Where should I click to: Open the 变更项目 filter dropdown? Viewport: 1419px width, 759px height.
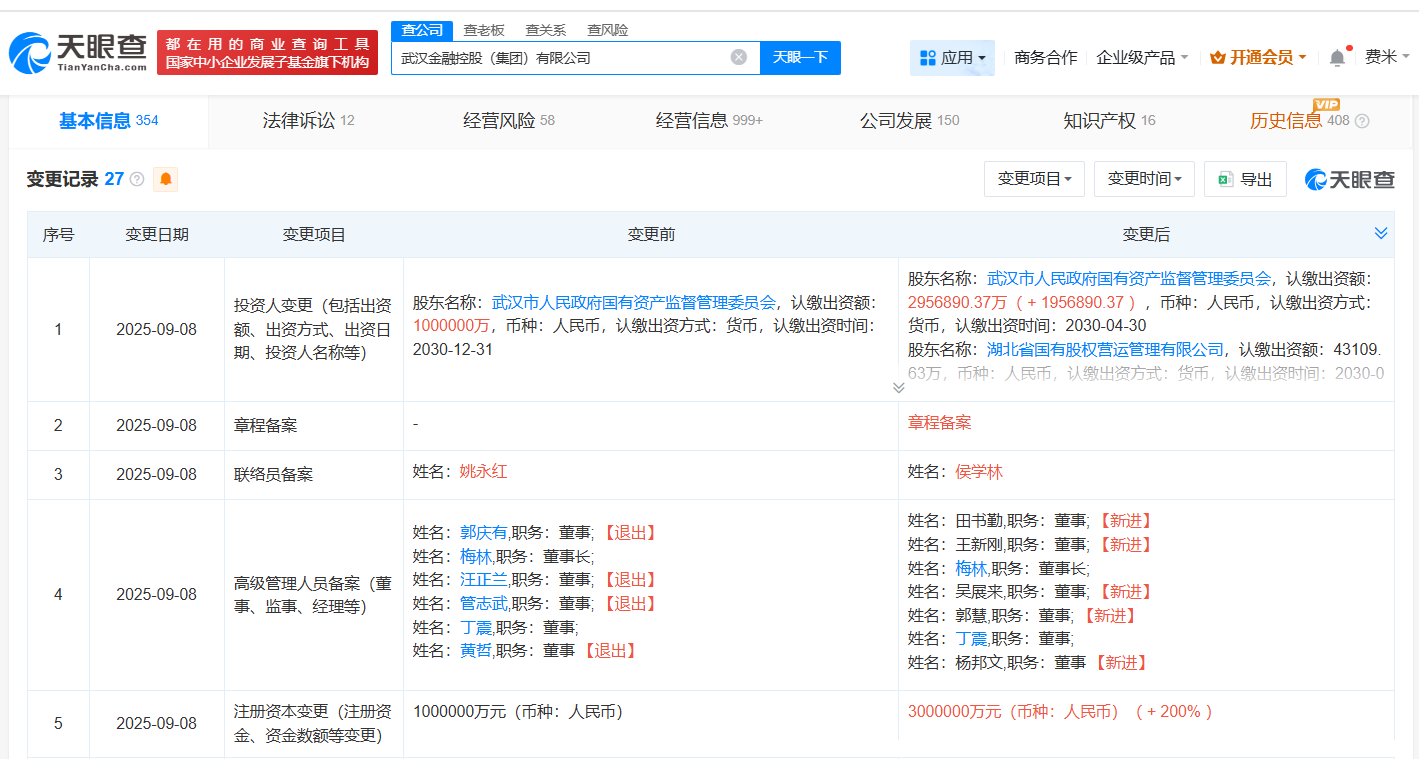[x=1034, y=178]
